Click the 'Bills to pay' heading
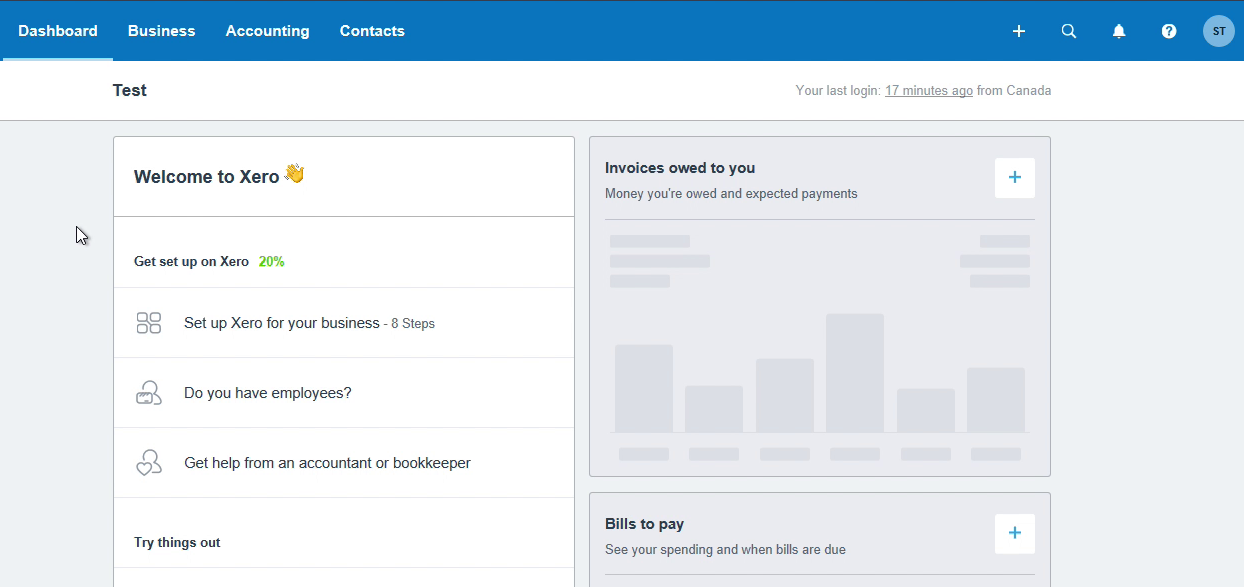Screen dimensions: 1244x587 tap(645, 524)
